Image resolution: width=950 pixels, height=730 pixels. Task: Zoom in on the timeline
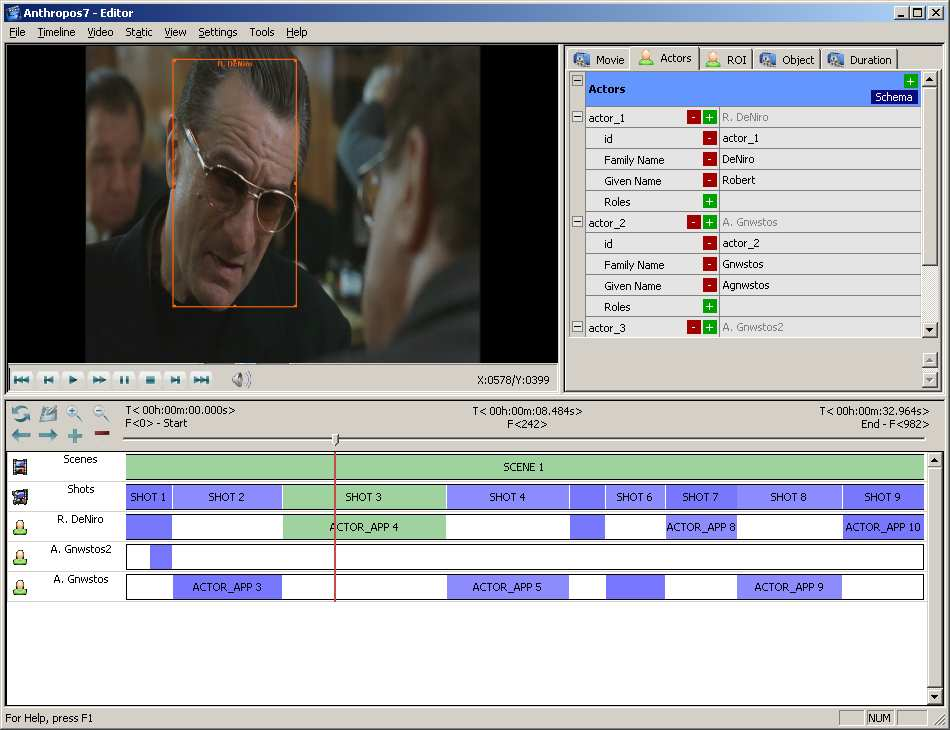tap(75, 414)
